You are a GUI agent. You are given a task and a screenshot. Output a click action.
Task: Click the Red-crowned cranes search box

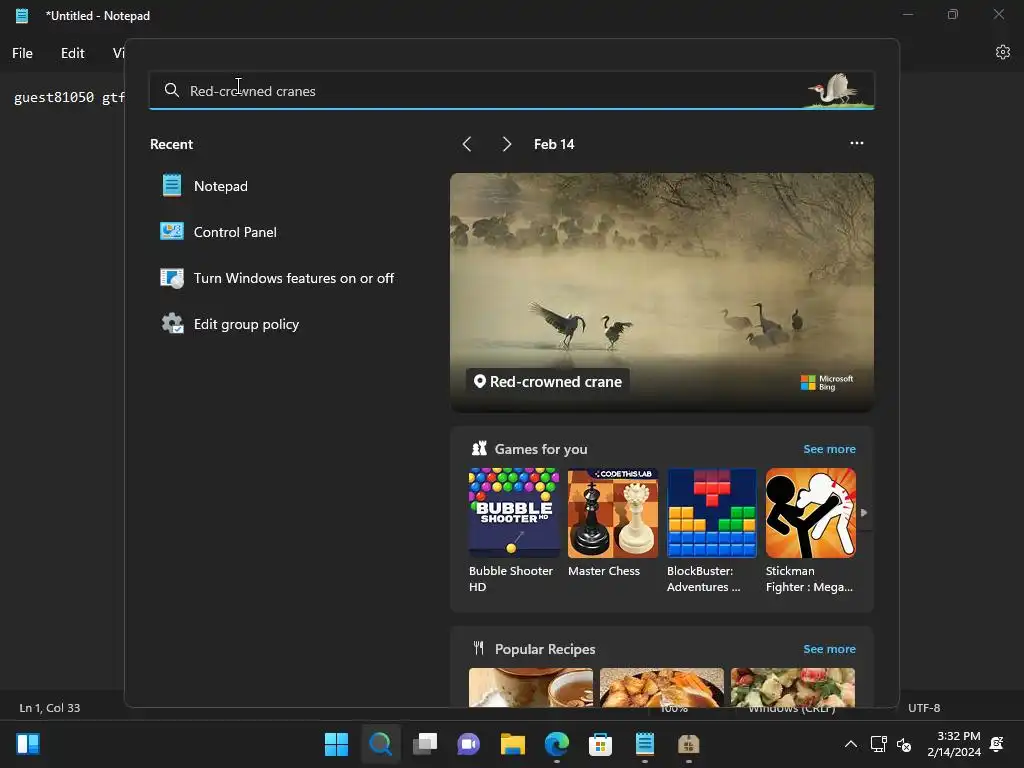point(511,91)
